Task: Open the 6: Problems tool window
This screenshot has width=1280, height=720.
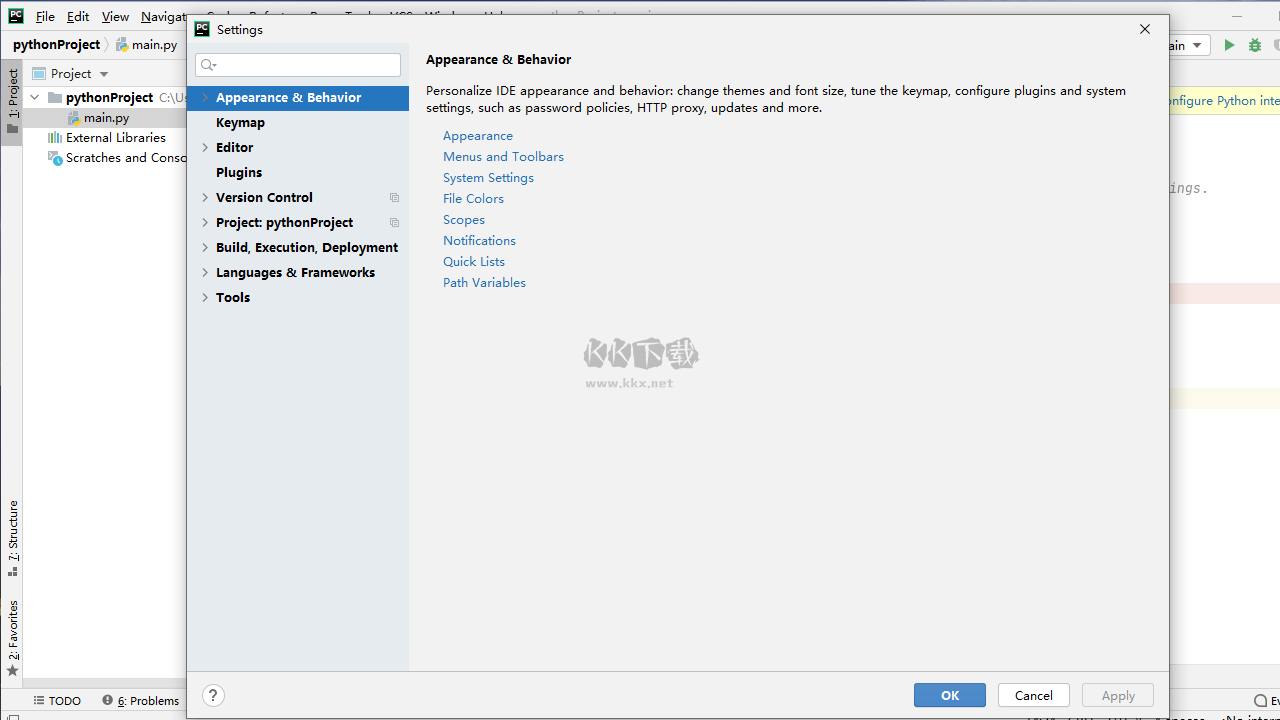Action: (140, 701)
